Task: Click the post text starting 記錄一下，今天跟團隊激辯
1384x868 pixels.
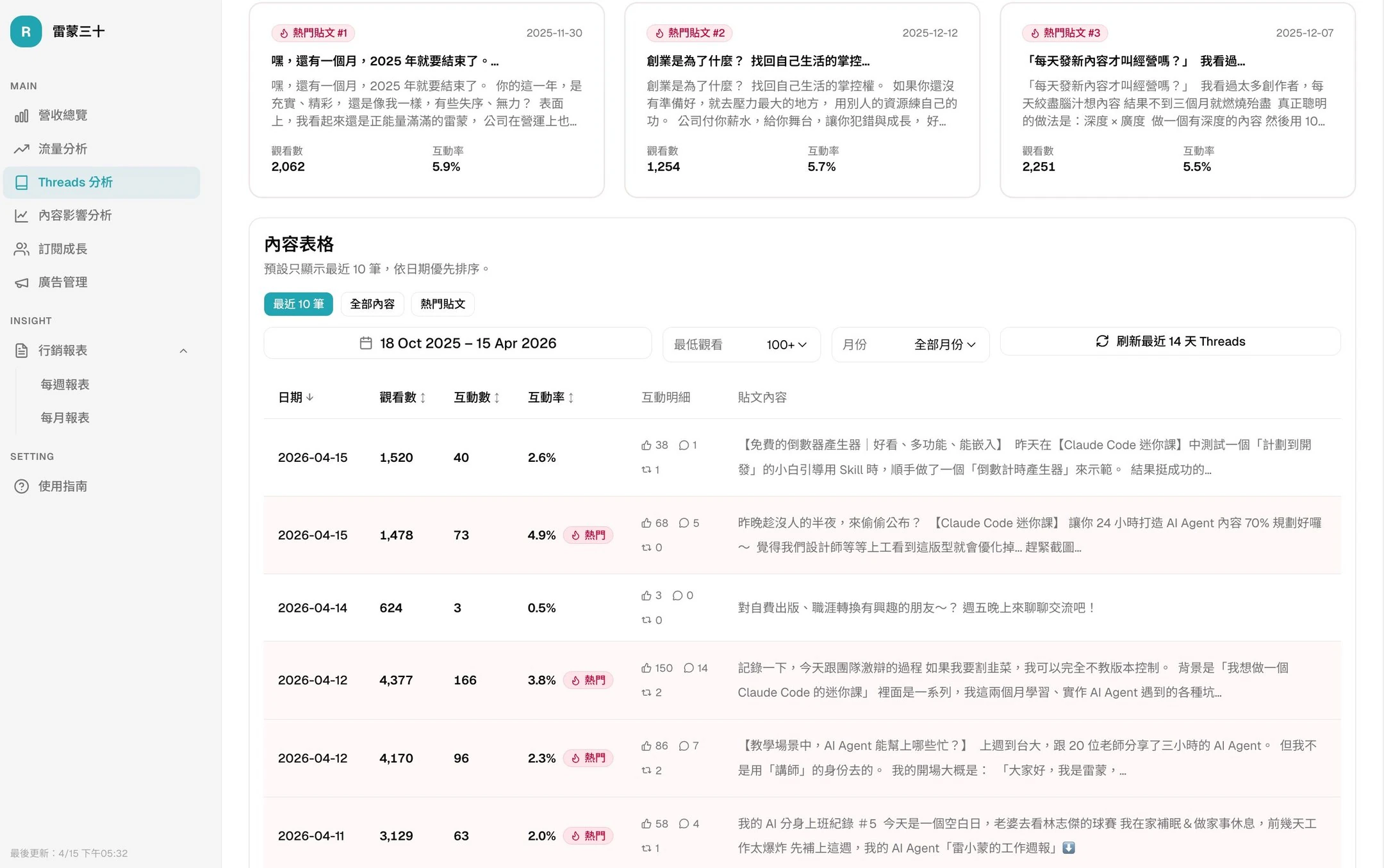Action: pos(1013,680)
